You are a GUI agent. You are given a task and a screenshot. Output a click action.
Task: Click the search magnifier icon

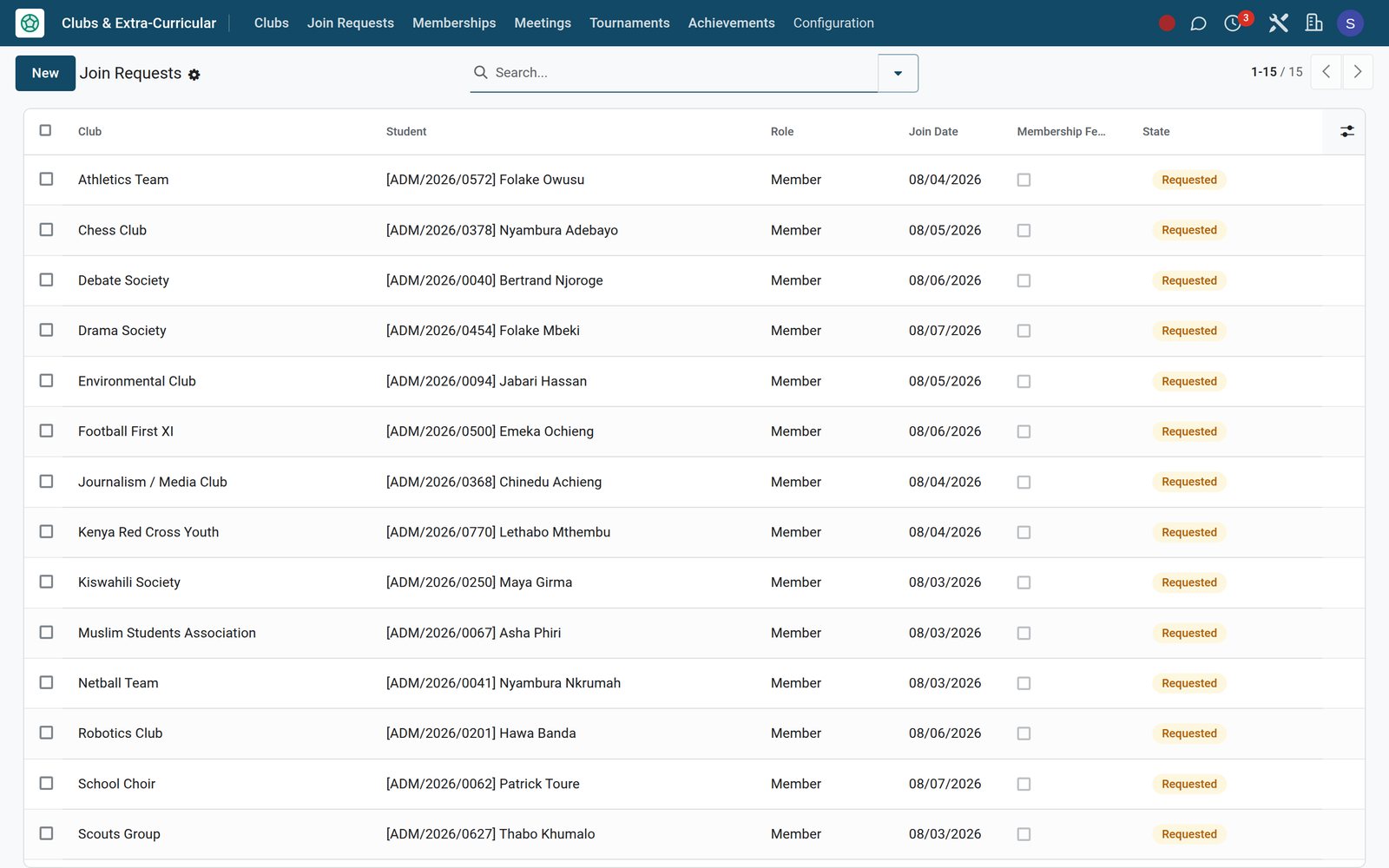point(480,72)
